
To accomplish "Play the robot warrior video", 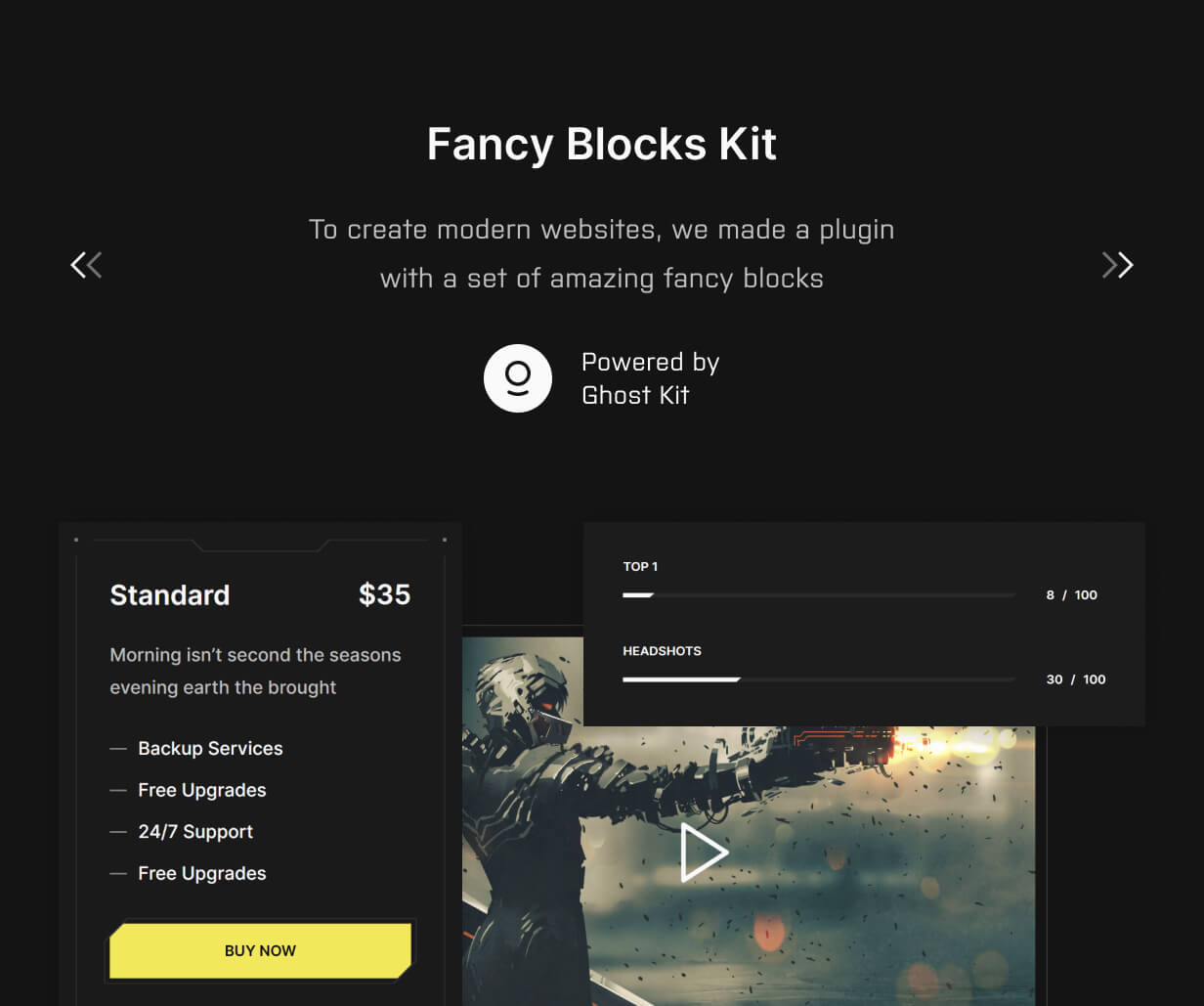I will coord(704,853).
